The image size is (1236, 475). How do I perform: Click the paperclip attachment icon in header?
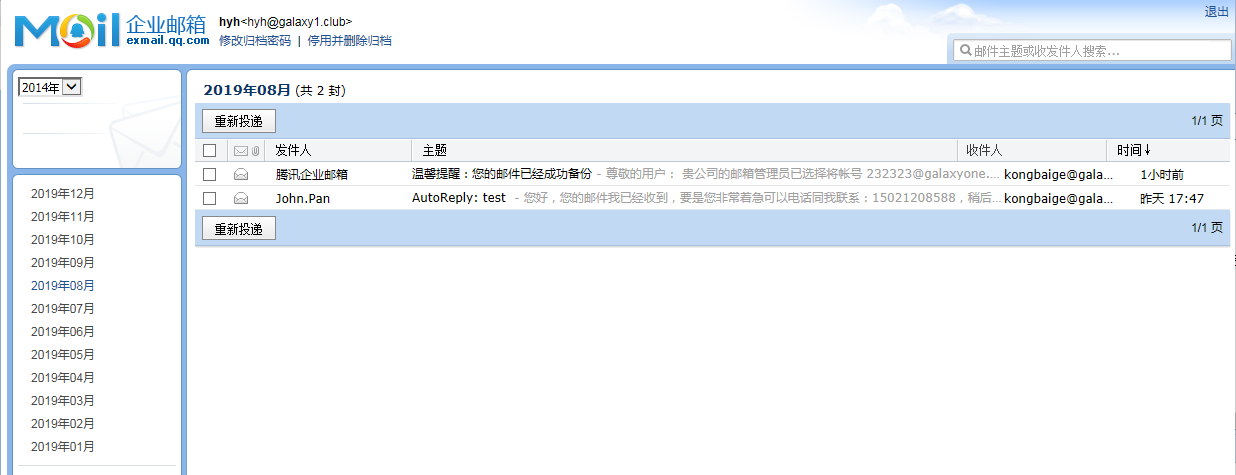click(x=255, y=151)
